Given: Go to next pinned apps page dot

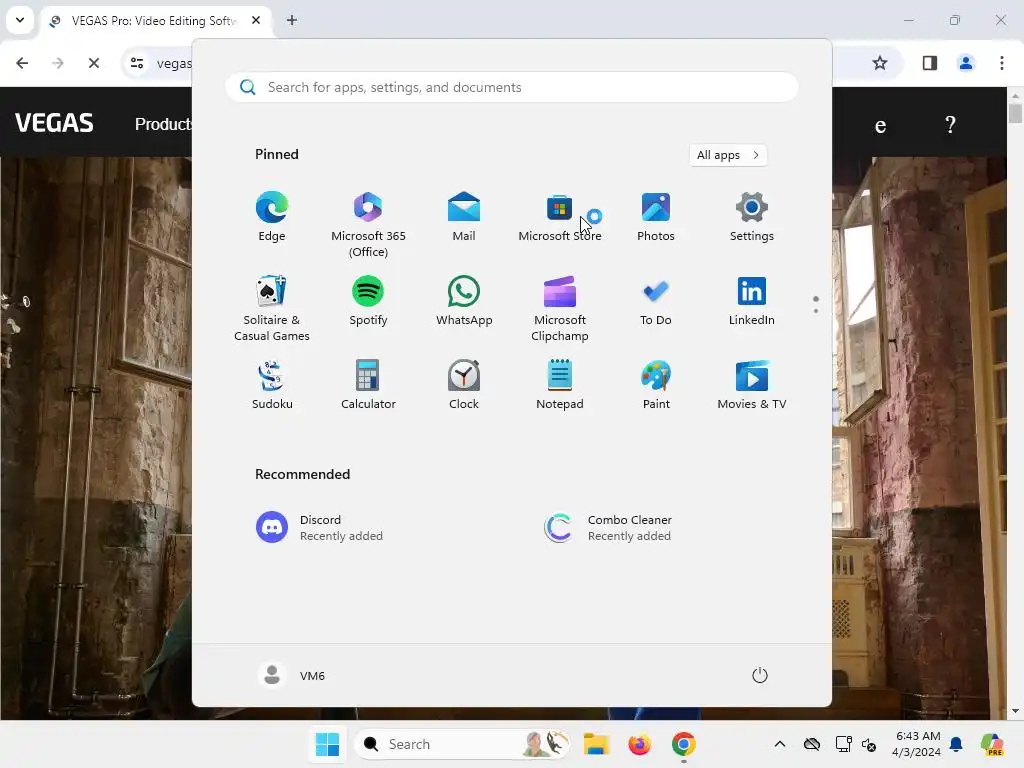Looking at the screenshot, I should point(816,311).
